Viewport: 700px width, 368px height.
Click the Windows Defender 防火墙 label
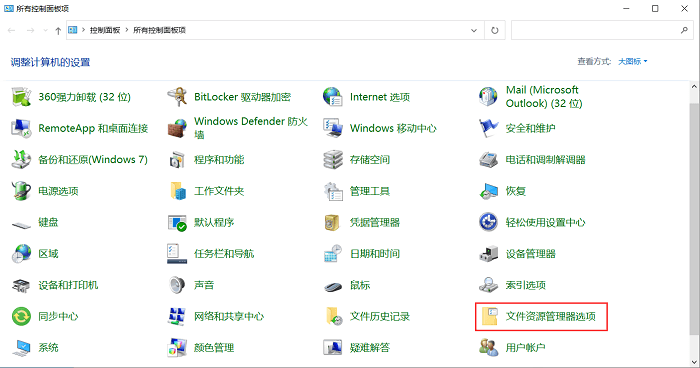click(251, 128)
